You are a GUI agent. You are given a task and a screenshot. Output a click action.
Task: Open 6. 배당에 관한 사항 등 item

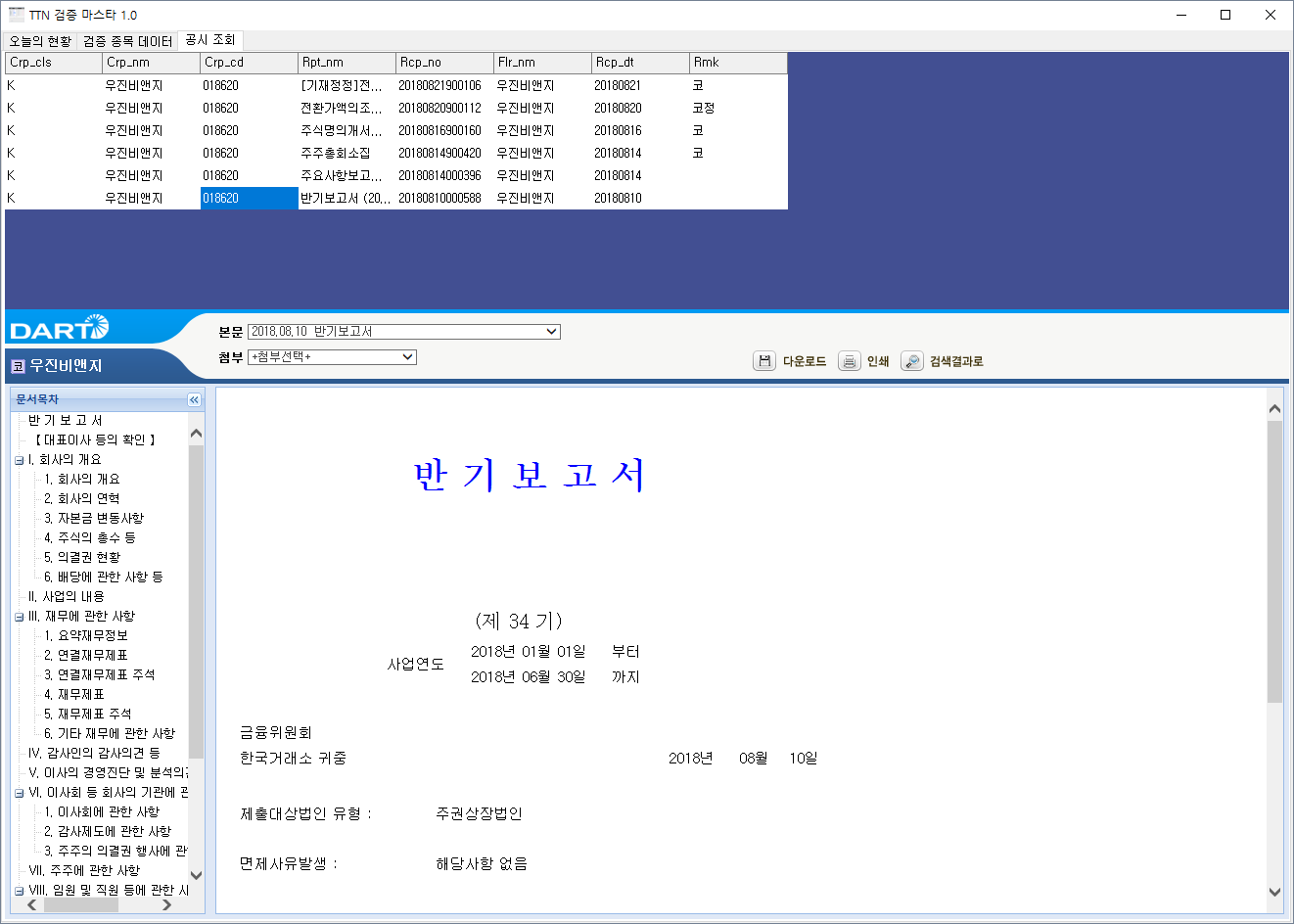pyautogui.click(x=103, y=577)
